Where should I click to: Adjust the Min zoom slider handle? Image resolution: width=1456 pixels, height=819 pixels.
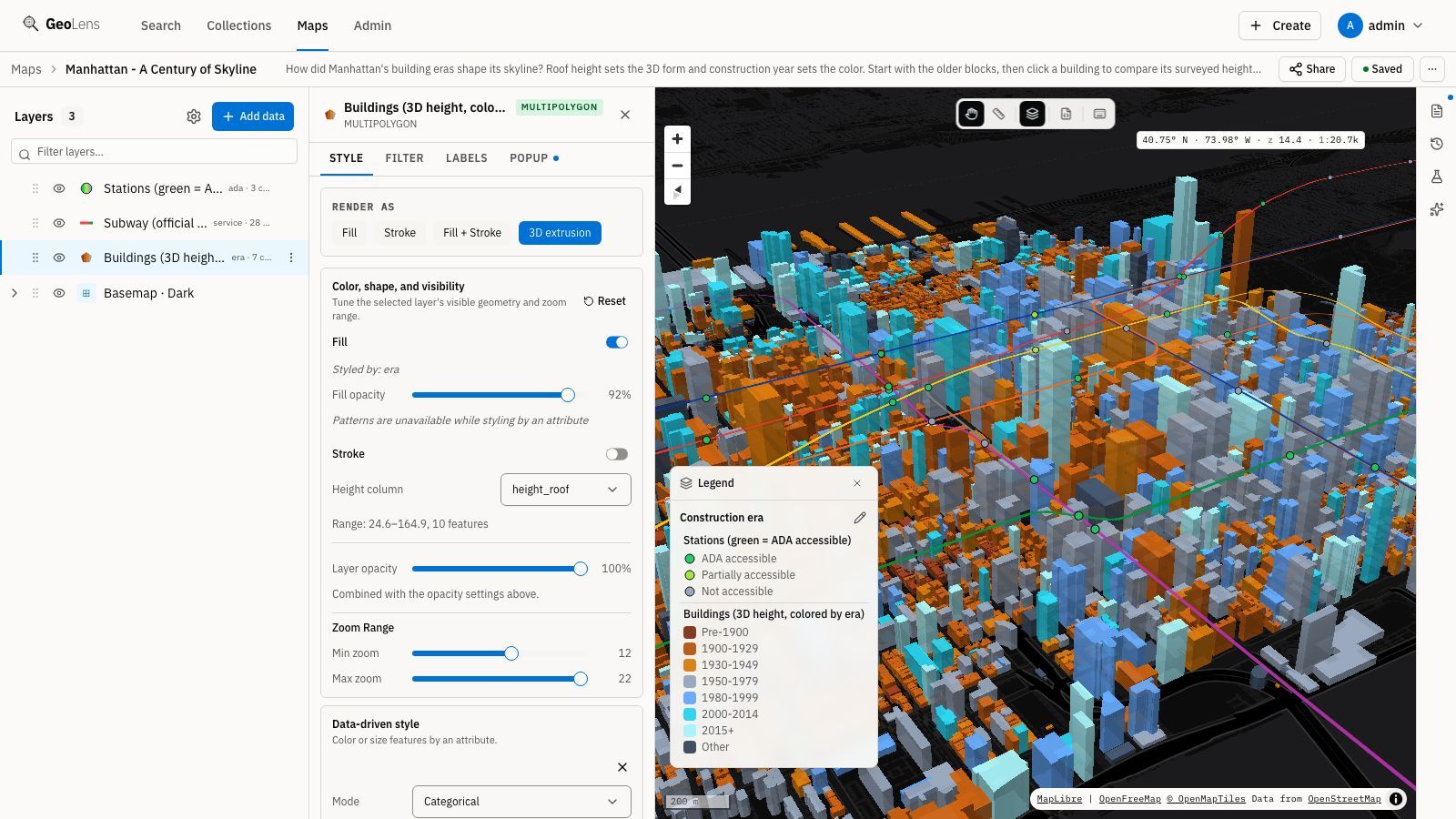511,653
